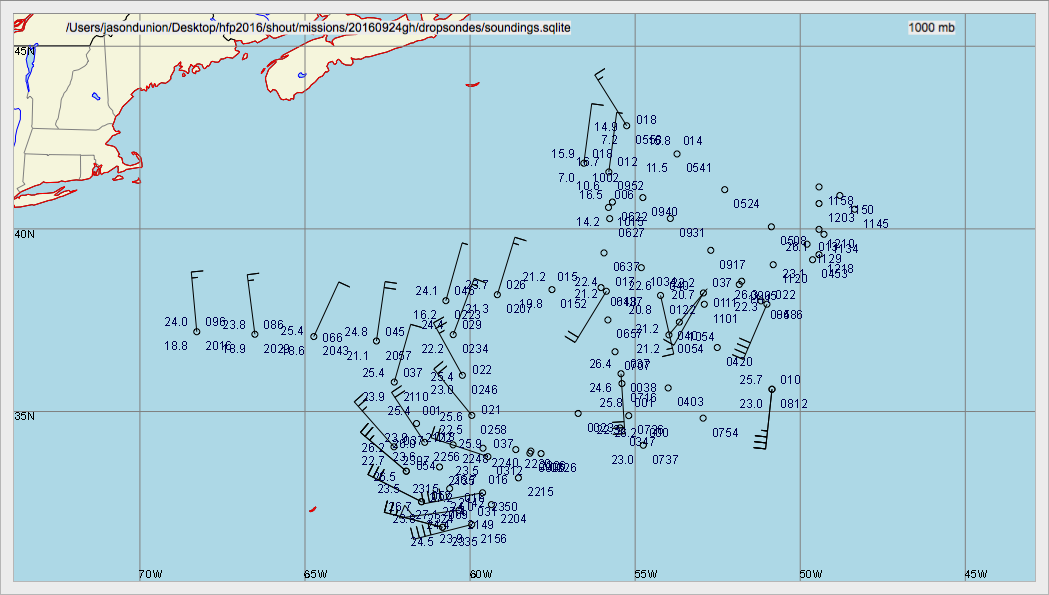This screenshot has width=1049, height=595.
Task: Click the 0234 time label
Action: 475,349
